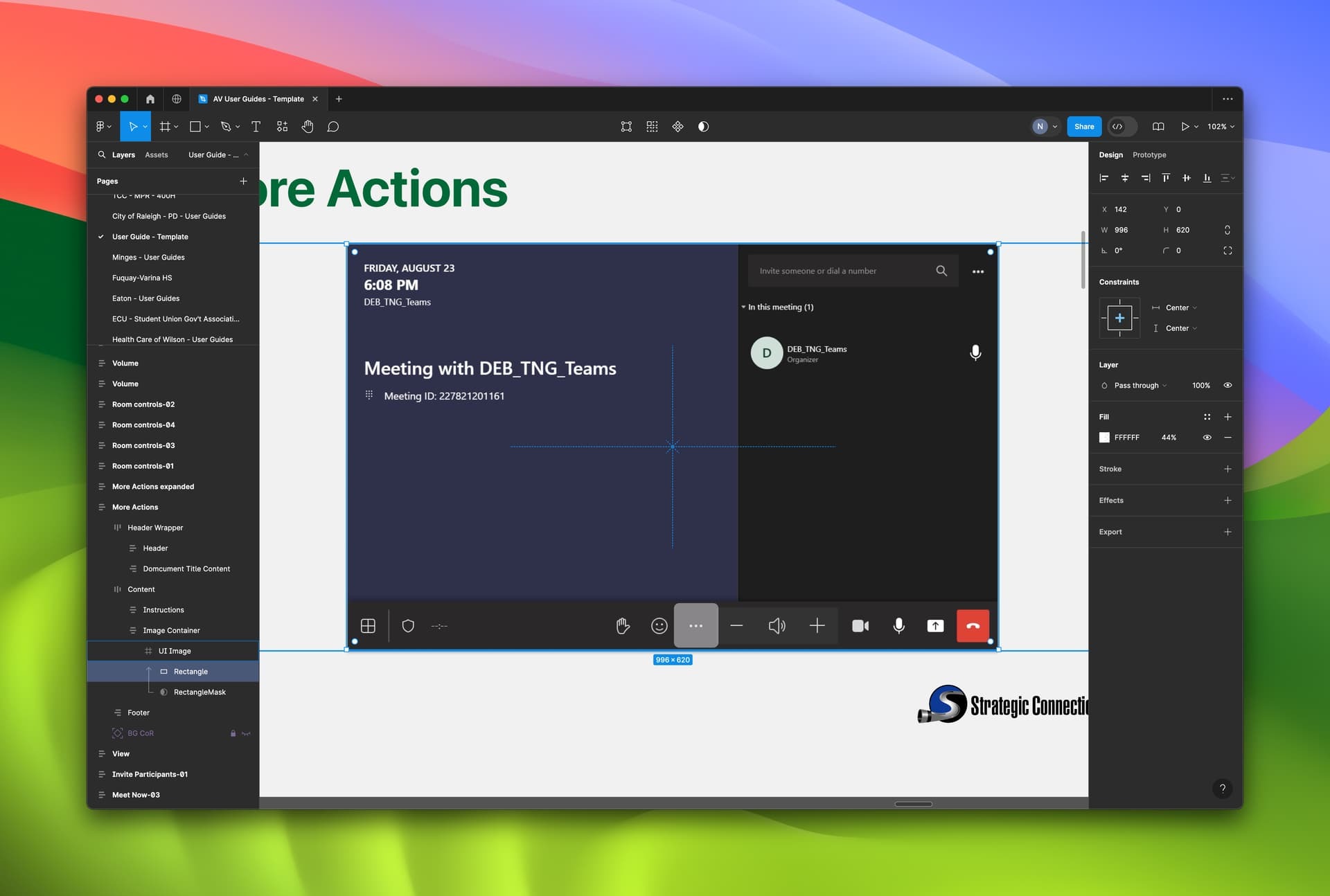Toggle Dev Mode switch
The width and height of the screenshot is (1330, 896).
pyautogui.click(x=1123, y=127)
